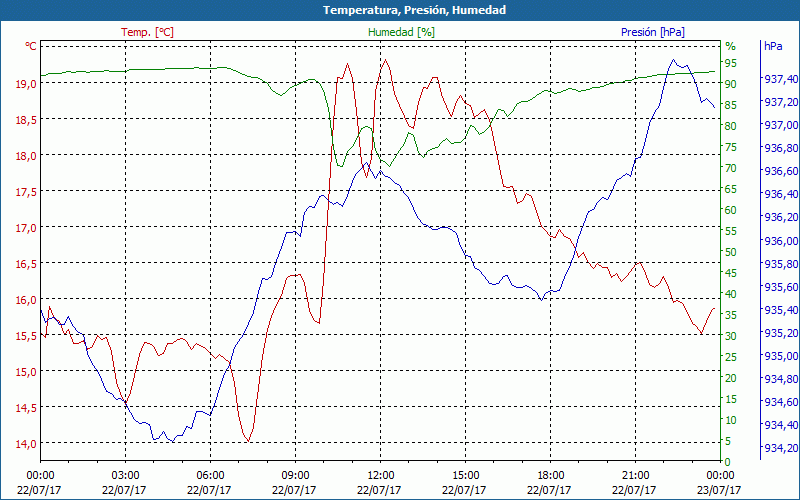
Task: Click pressure axis value 935,20
Action: point(781,333)
